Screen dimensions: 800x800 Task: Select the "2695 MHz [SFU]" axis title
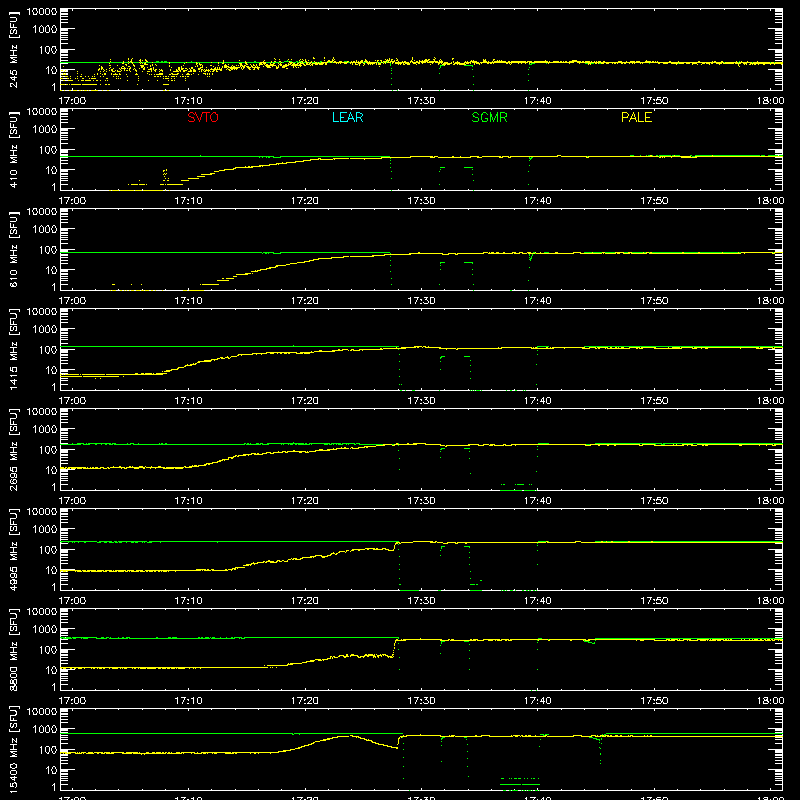click(13, 449)
